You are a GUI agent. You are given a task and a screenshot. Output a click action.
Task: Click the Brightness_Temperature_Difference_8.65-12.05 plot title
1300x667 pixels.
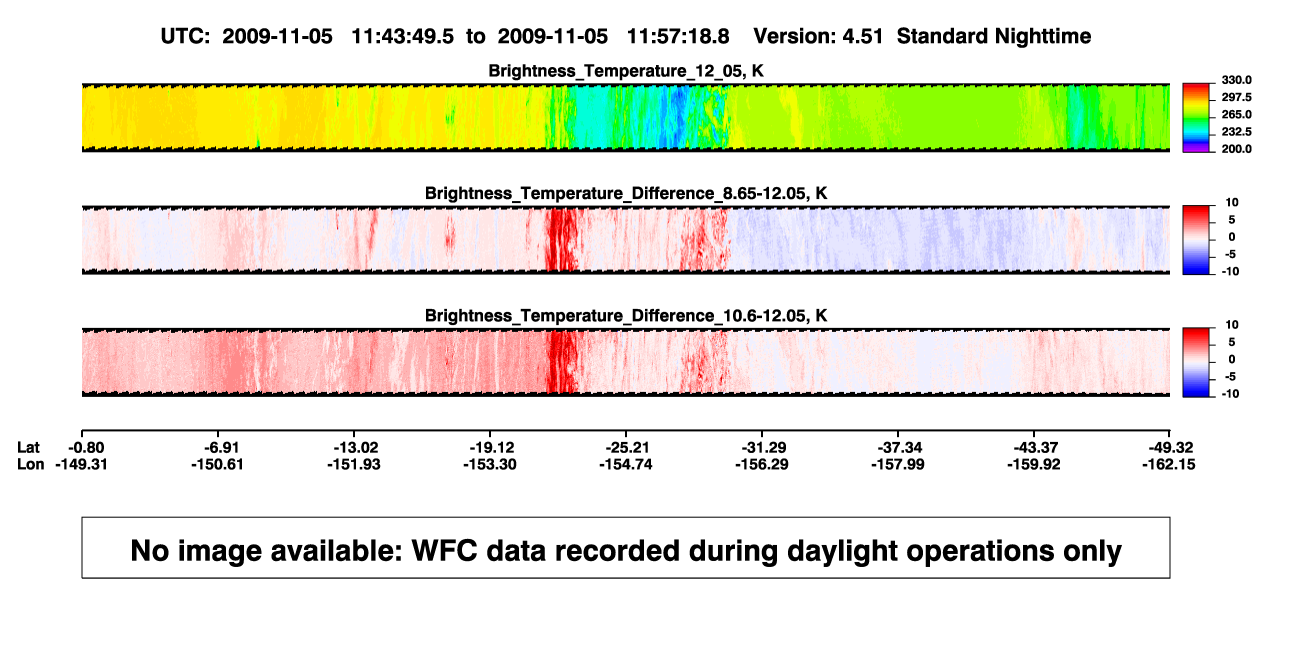pos(626,193)
